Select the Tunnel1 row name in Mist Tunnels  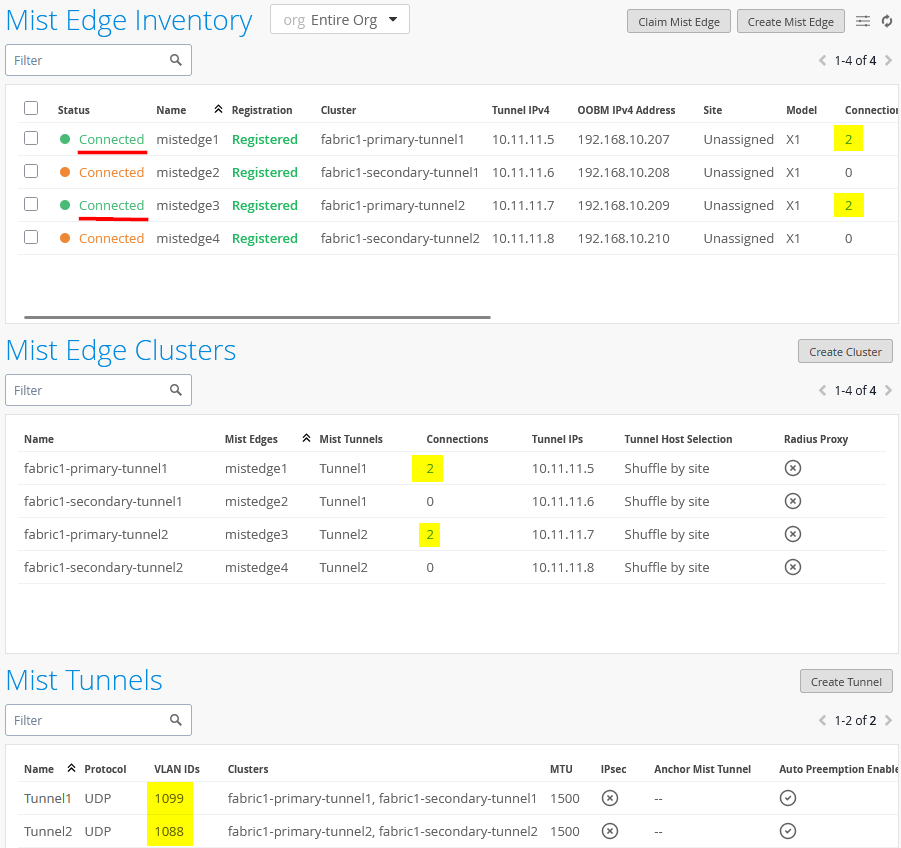point(48,799)
